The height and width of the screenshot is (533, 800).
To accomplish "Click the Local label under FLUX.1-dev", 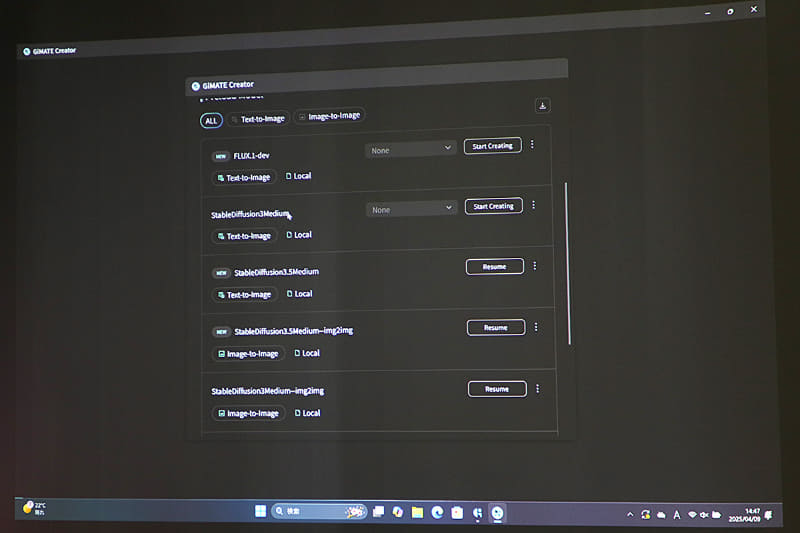I will (298, 176).
